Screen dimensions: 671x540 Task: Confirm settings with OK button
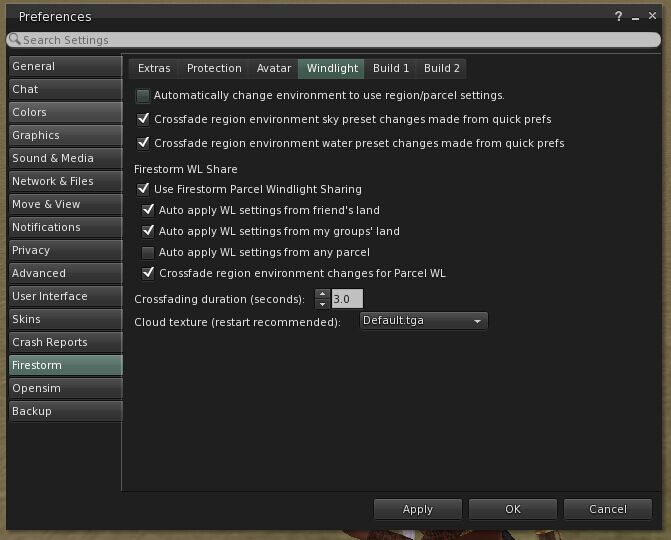coord(513,509)
